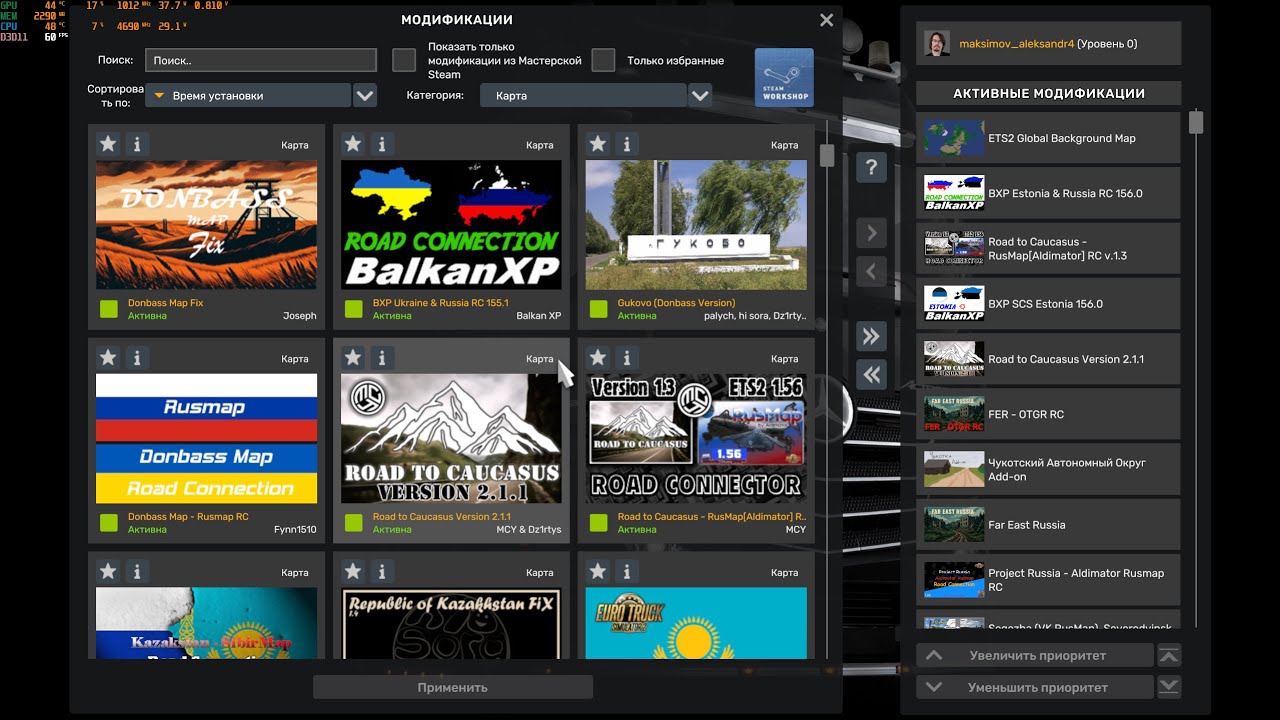
Task: Click the Gukovo road sign thumbnail
Action: (x=696, y=225)
